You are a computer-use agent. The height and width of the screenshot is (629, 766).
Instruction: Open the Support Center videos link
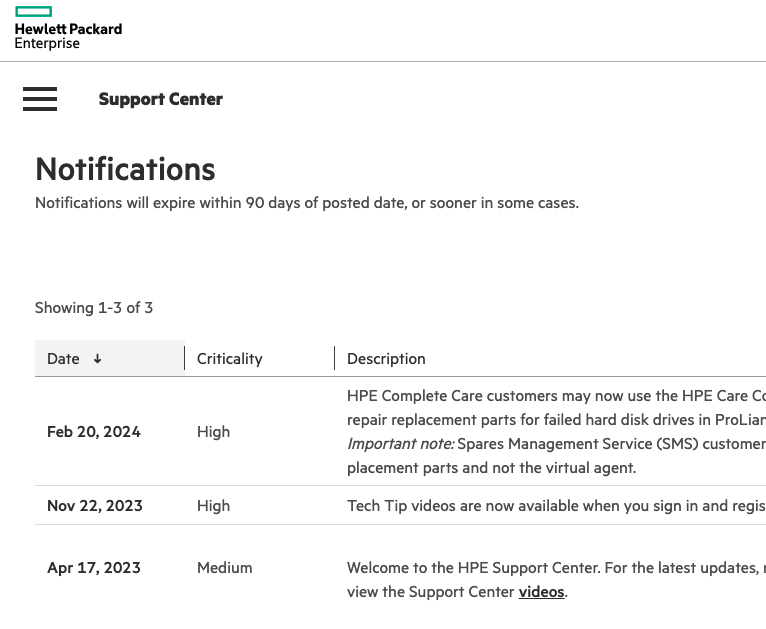point(541,592)
